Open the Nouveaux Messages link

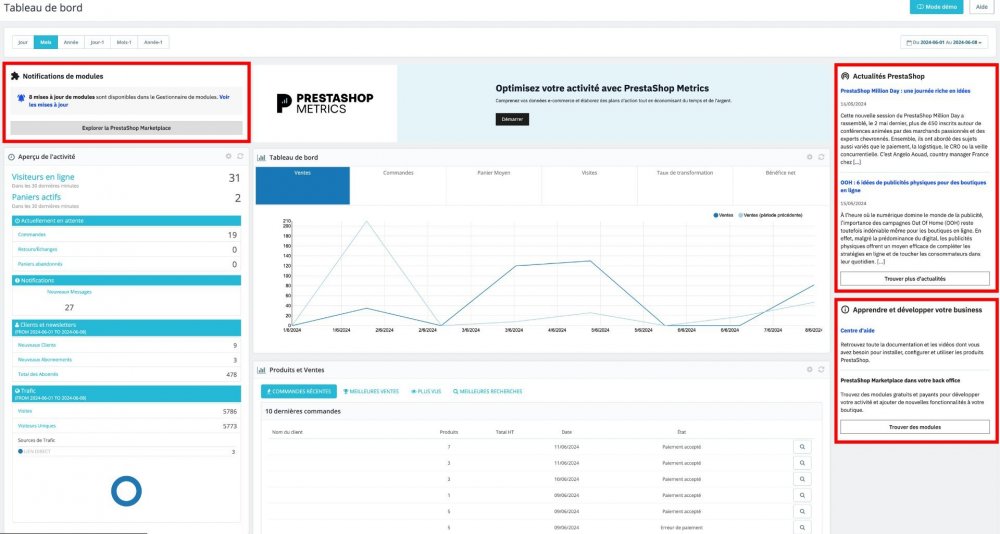[70, 292]
